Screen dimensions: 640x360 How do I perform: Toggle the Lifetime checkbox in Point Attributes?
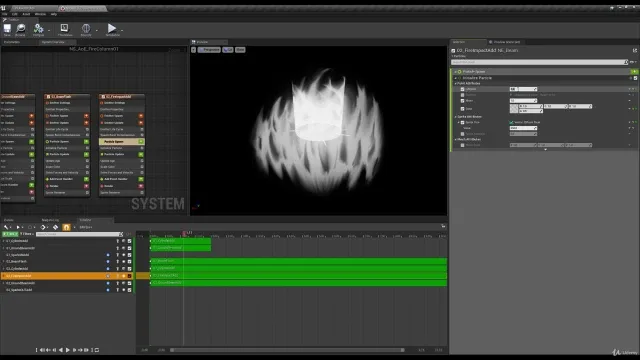pos(462,89)
